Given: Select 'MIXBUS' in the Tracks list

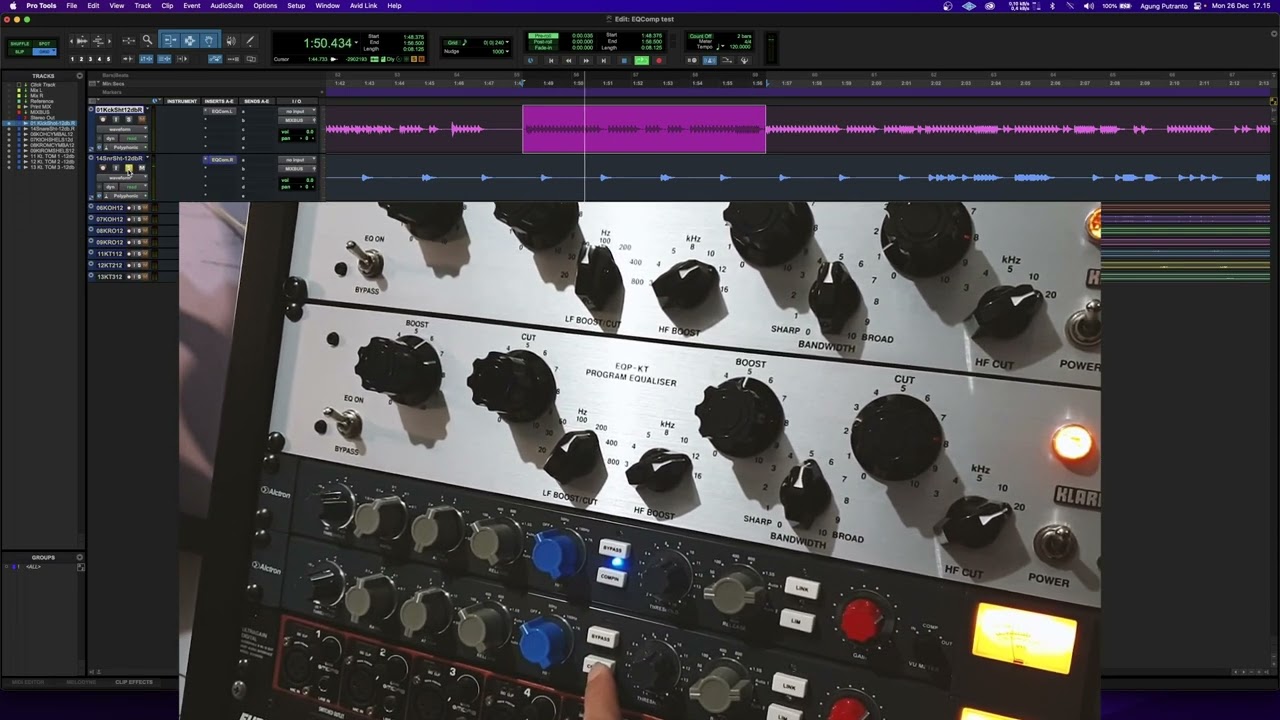Looking at the screenshot, I should 40,112.
